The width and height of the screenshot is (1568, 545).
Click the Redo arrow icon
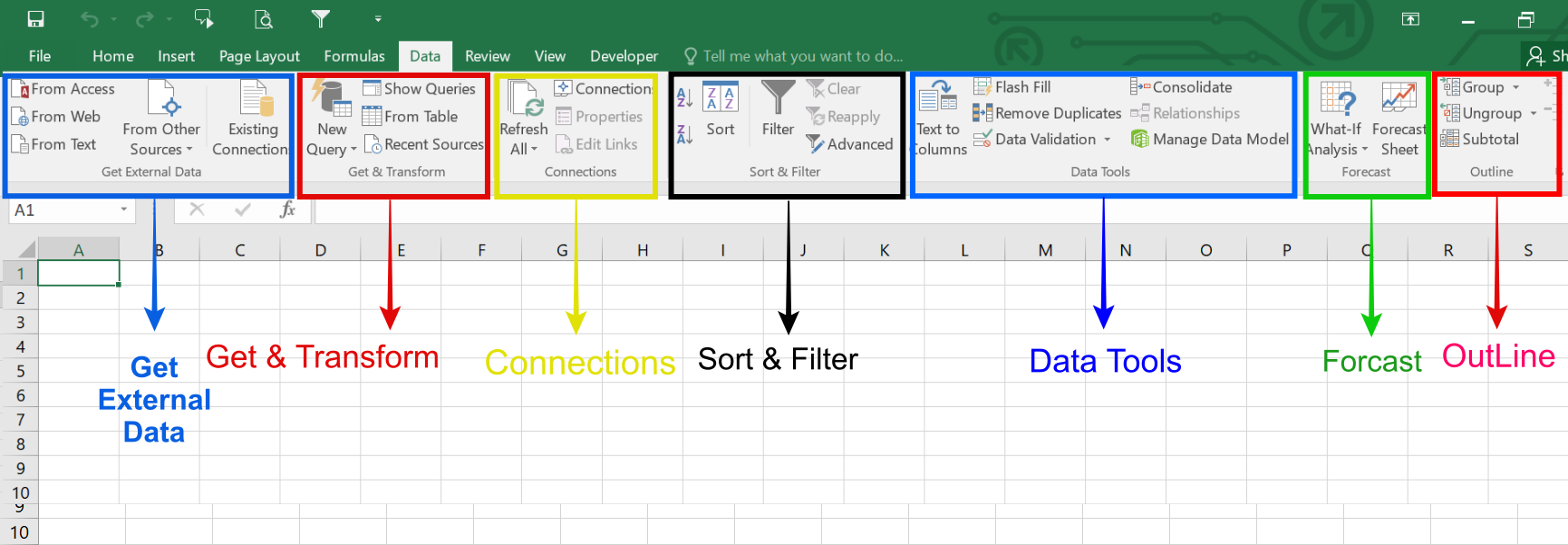coord(144,19)
